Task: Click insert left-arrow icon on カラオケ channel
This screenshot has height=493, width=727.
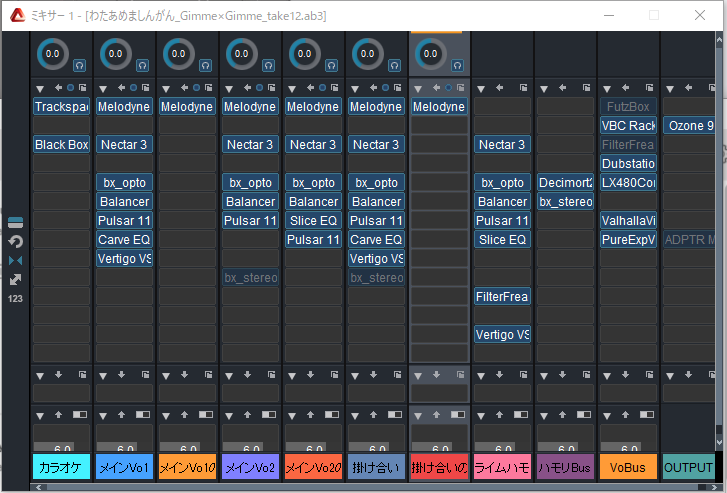Action: tap(58, 87)
